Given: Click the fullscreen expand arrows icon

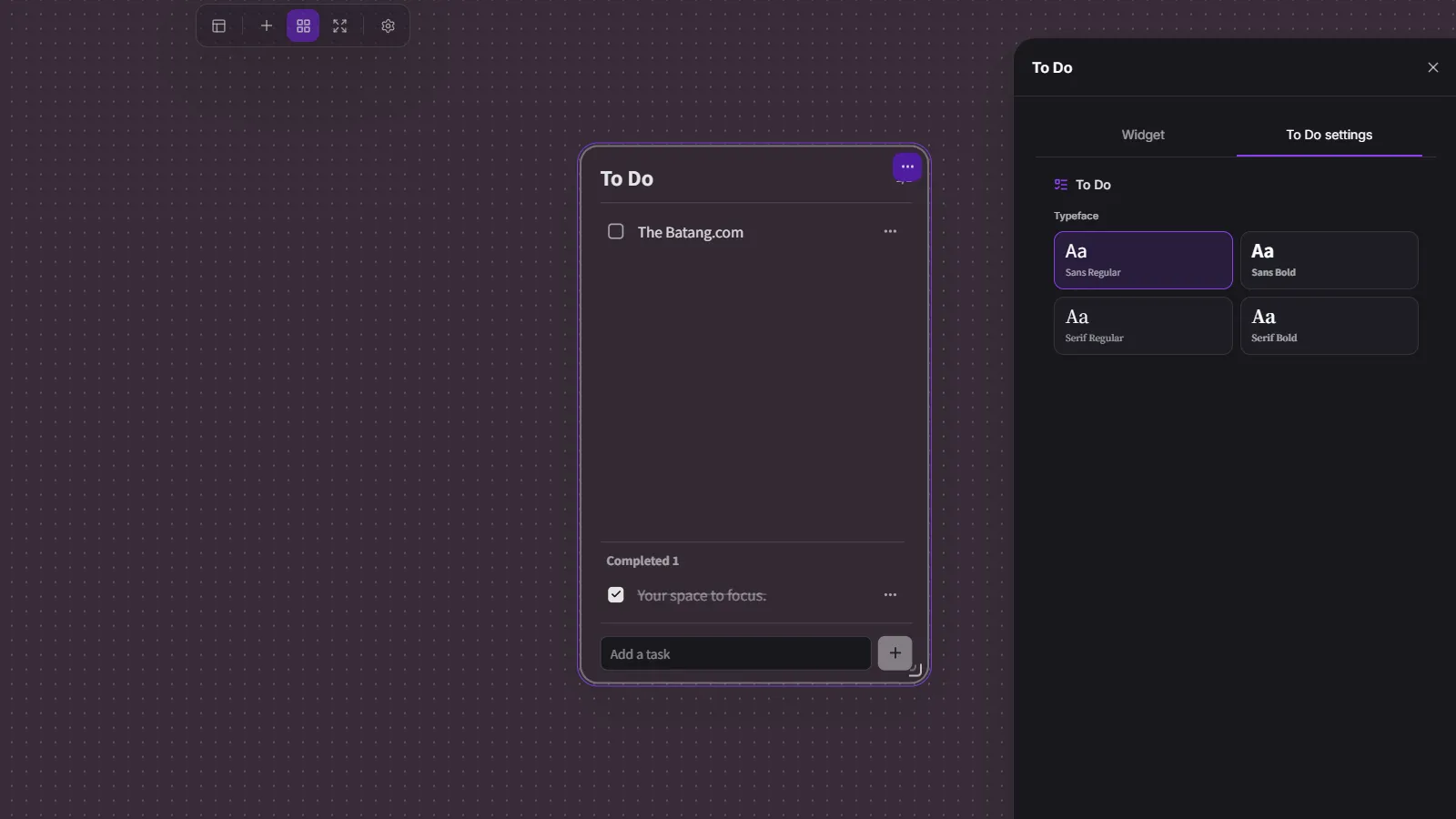Looking at the screenshot, I should pos(339,26).
